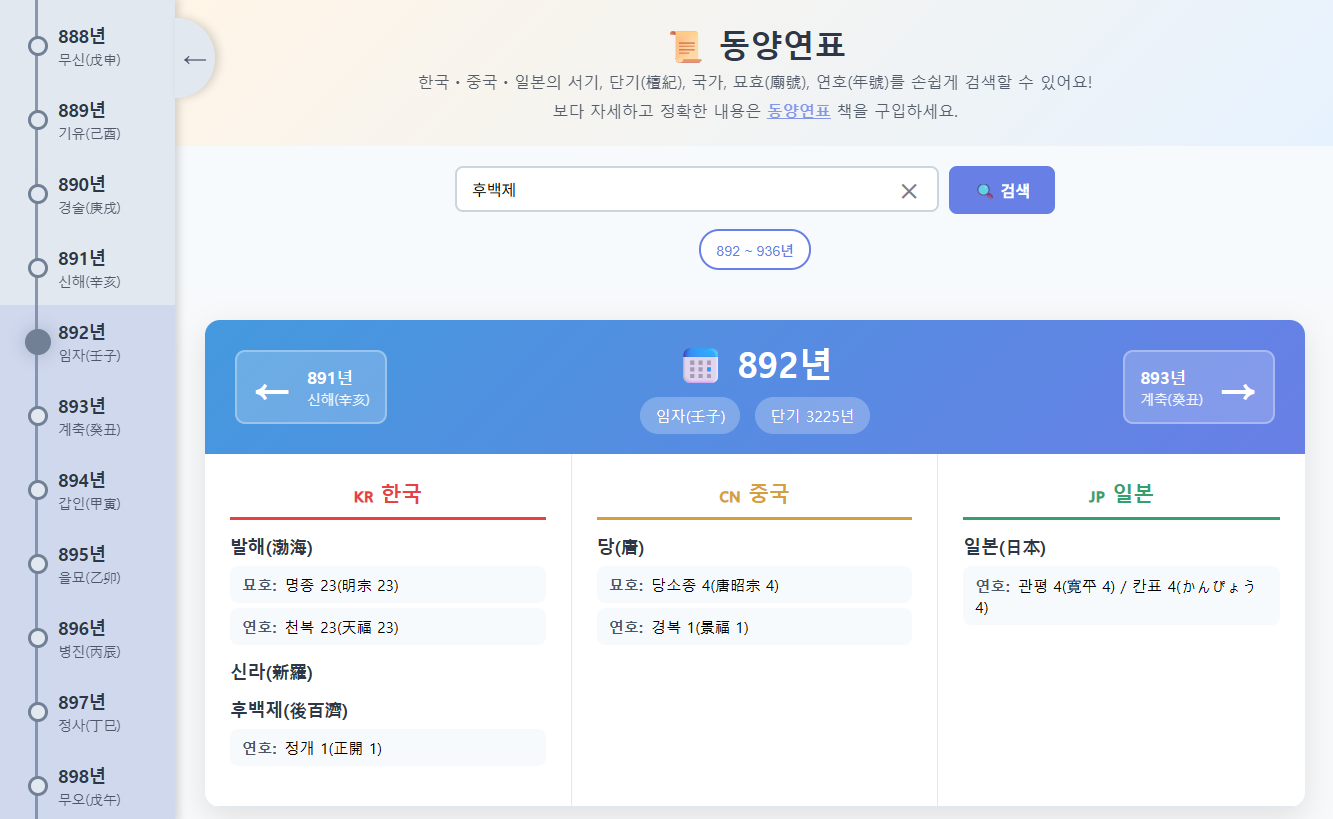Go to next year 893년 card

(1198, 387)
